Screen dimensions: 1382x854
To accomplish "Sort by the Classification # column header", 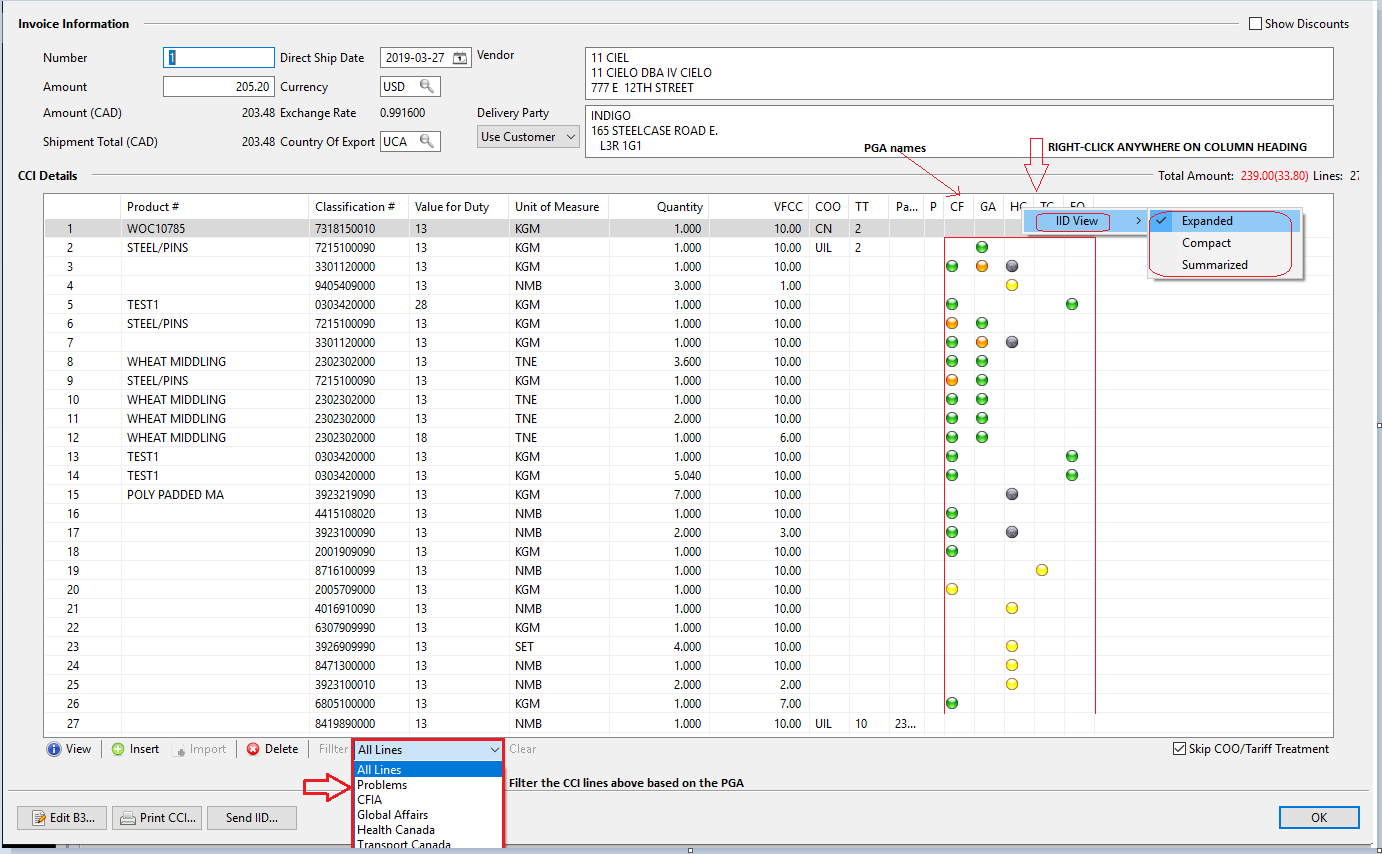I will (359, 207).
